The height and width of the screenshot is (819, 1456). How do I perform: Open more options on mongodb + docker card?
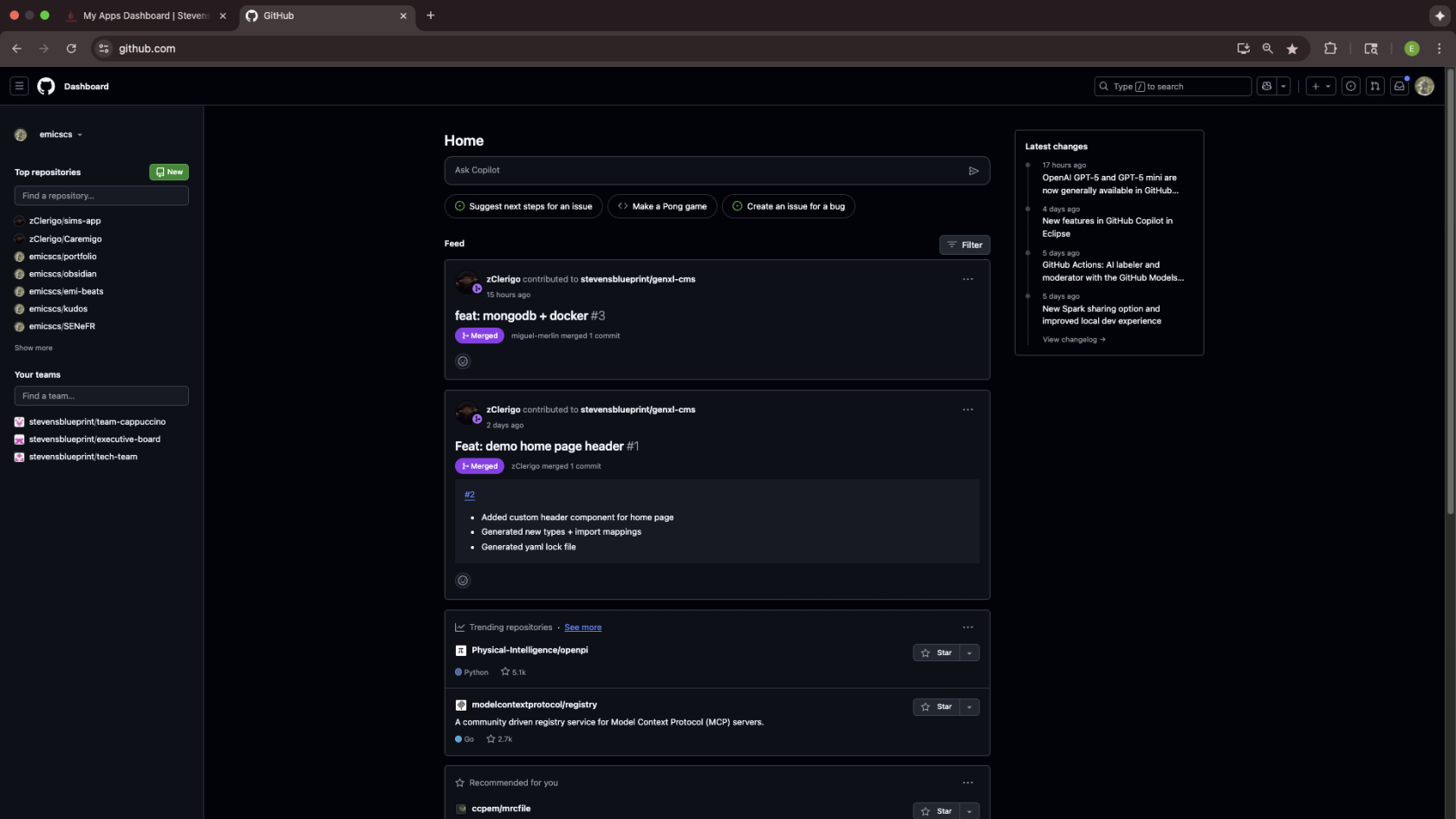coord(968,279)
